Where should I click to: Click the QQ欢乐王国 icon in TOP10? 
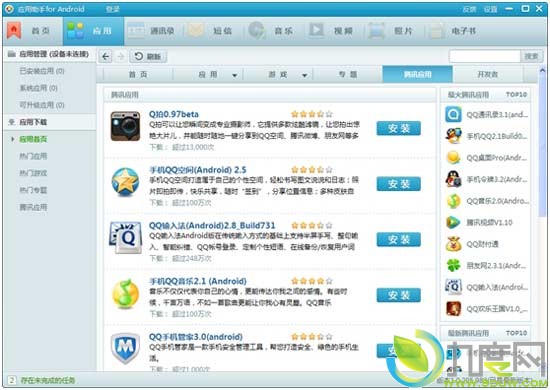click(x=453, y=309)
